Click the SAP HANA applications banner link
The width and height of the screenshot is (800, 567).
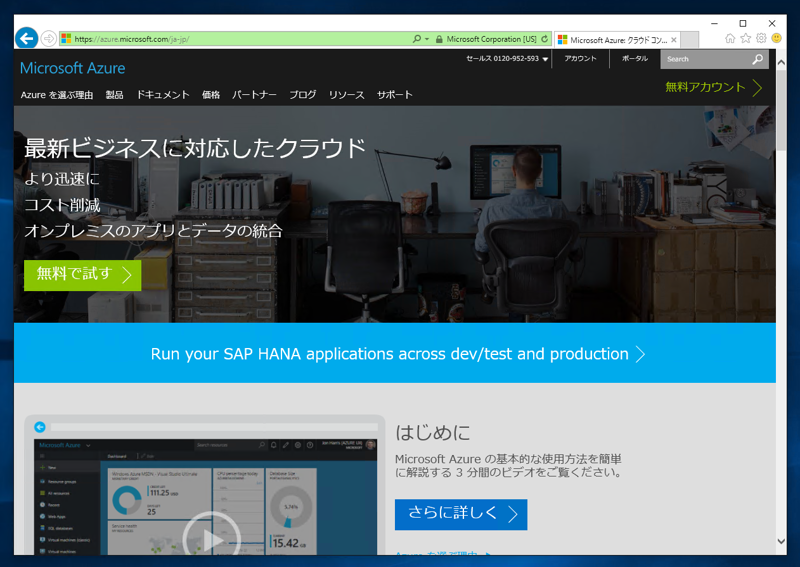[398, 354]
